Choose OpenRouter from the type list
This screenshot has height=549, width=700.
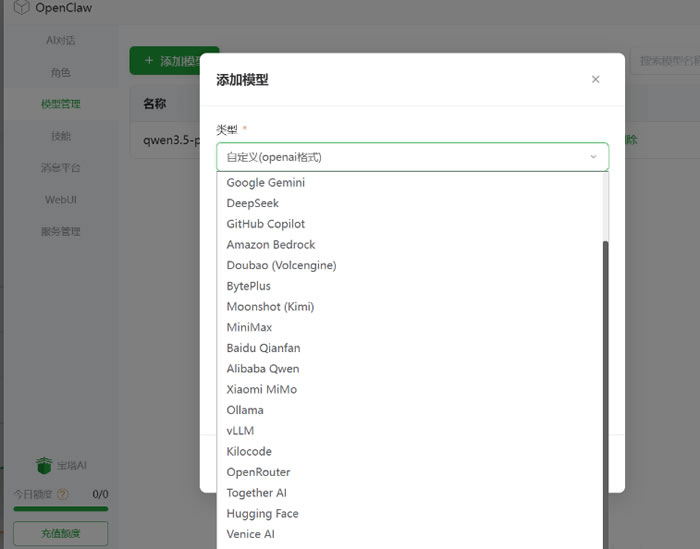(258, 472)
